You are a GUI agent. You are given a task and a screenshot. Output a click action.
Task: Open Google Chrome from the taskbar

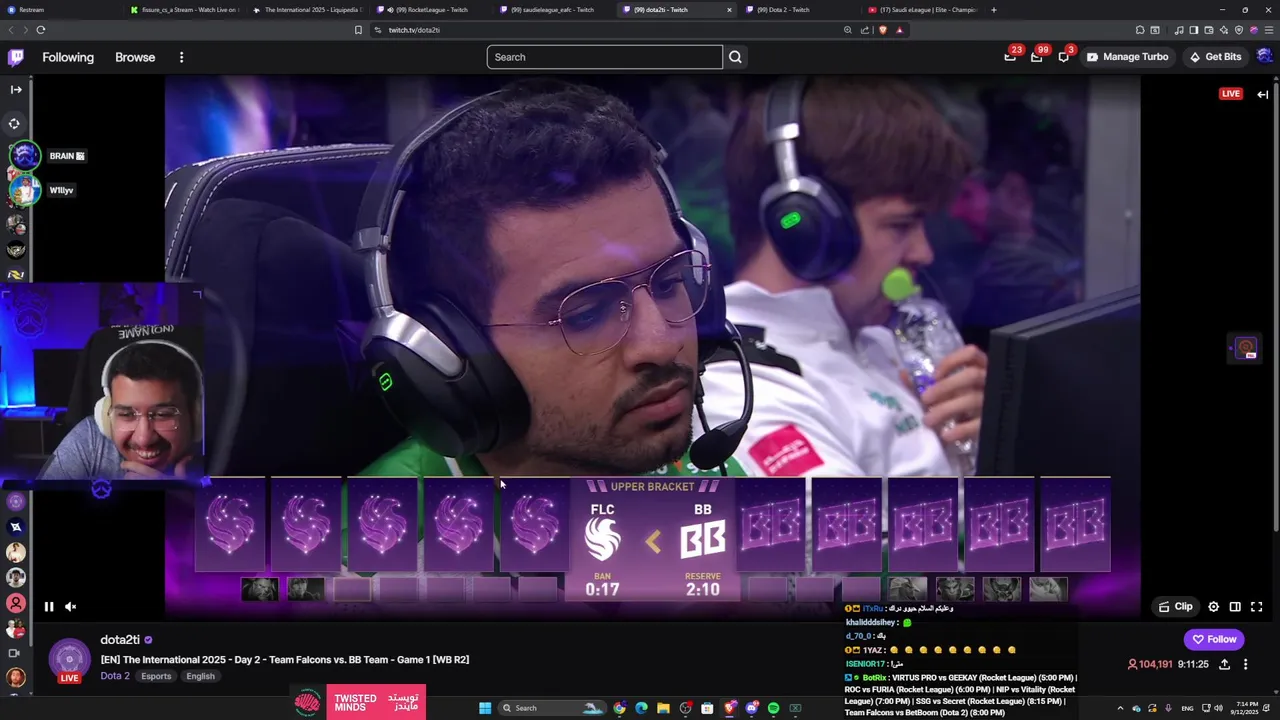pyautogui.click(x=619, y=708)
